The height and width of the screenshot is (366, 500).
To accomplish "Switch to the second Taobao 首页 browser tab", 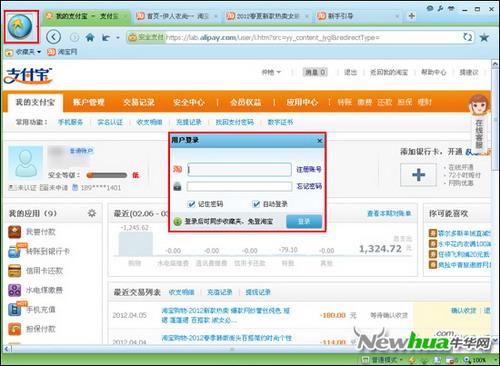I will (177, 16).
